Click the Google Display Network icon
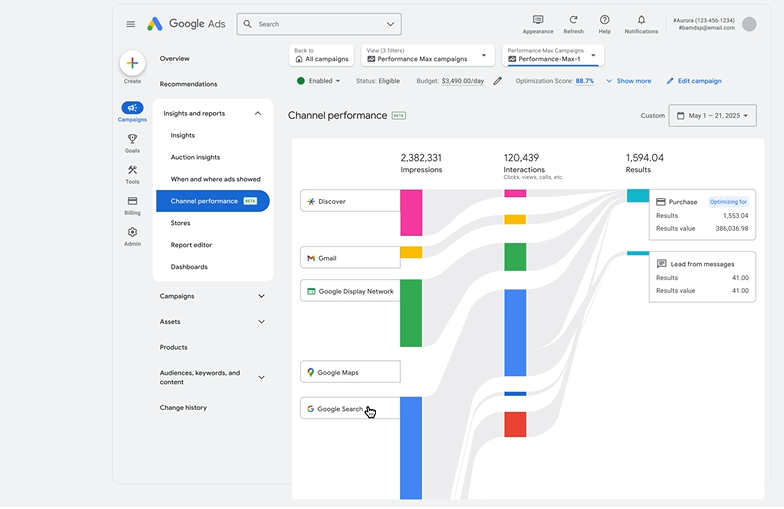 coord(311,292)
